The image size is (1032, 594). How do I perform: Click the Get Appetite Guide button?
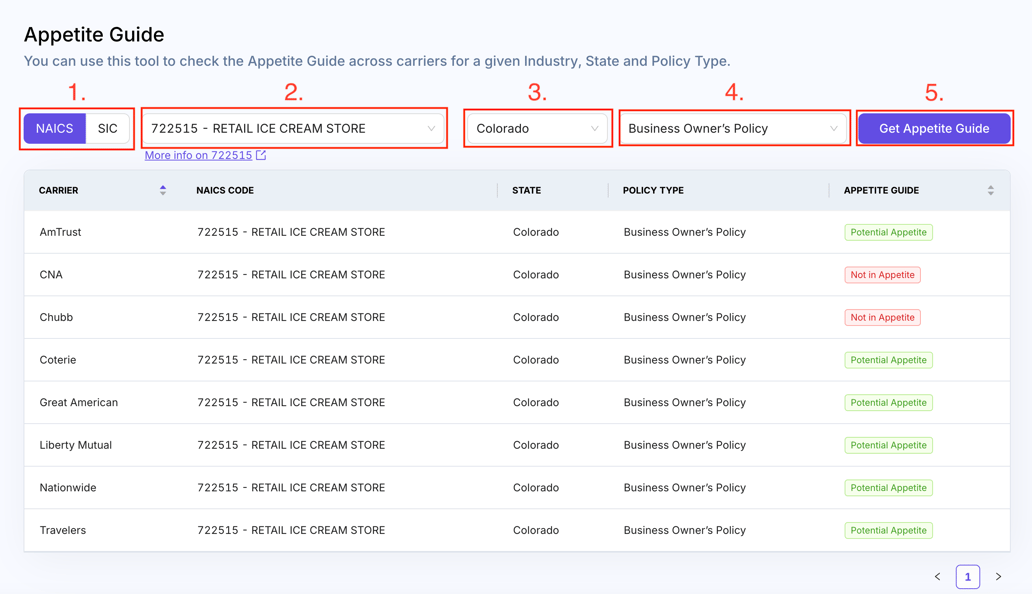coord(934,128)
